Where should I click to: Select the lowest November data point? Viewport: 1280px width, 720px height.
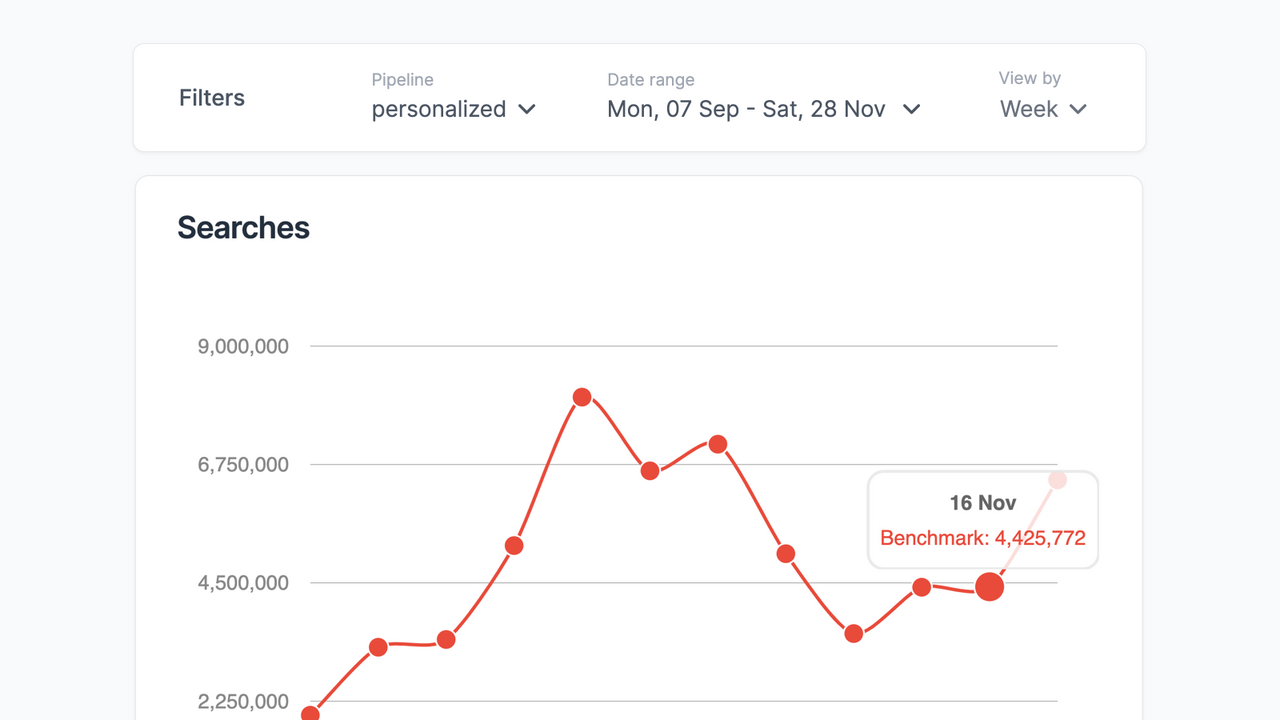click(x=853, y=633)
